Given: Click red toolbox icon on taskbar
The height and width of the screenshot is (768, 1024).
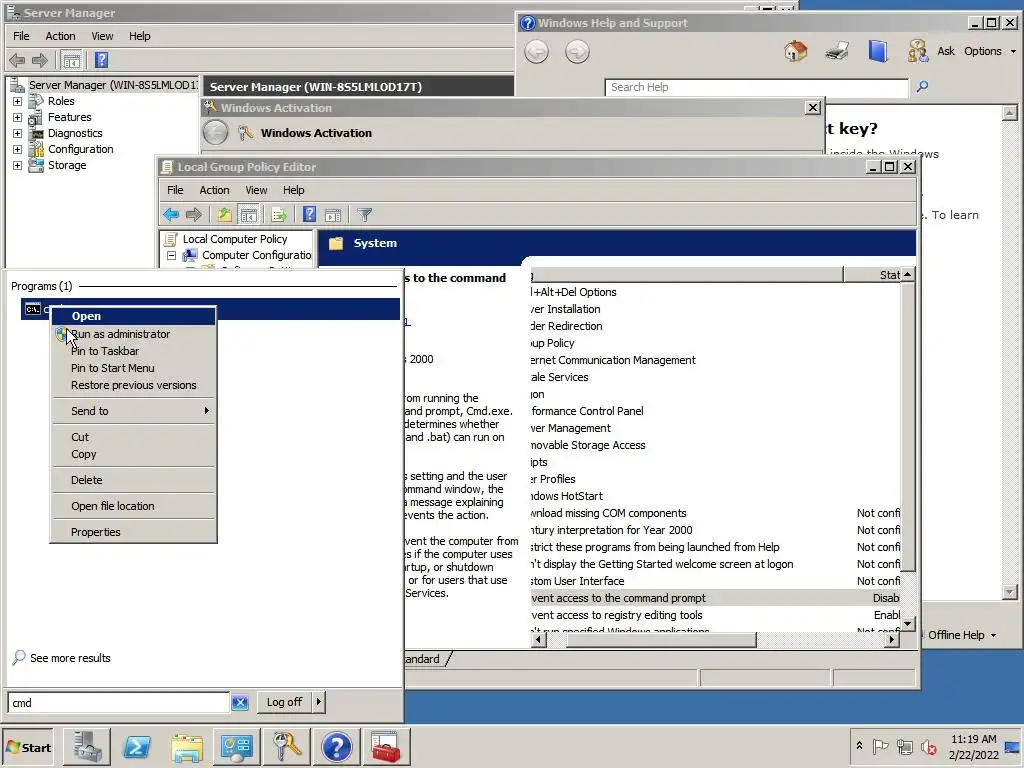Looking at the screenshot, I should click(x=386, y=747).
